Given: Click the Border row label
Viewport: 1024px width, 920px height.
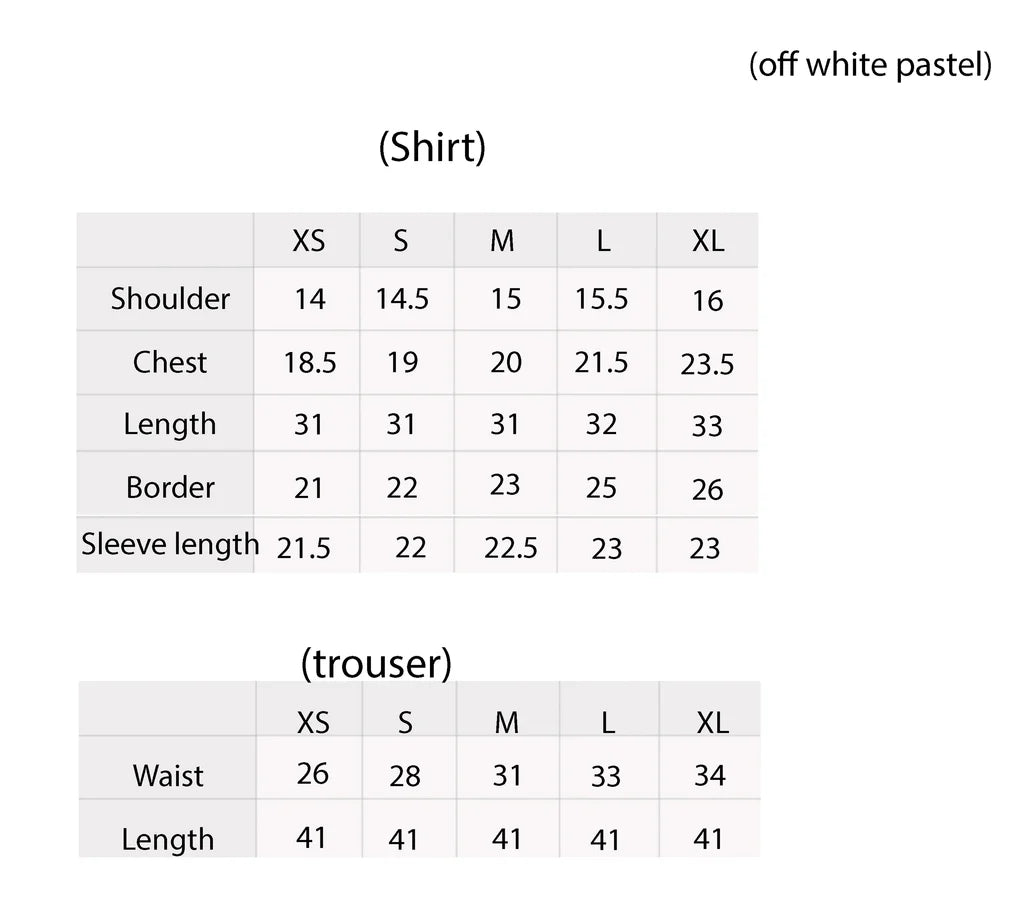Looking at the screenshot, I should pos(170,488).
